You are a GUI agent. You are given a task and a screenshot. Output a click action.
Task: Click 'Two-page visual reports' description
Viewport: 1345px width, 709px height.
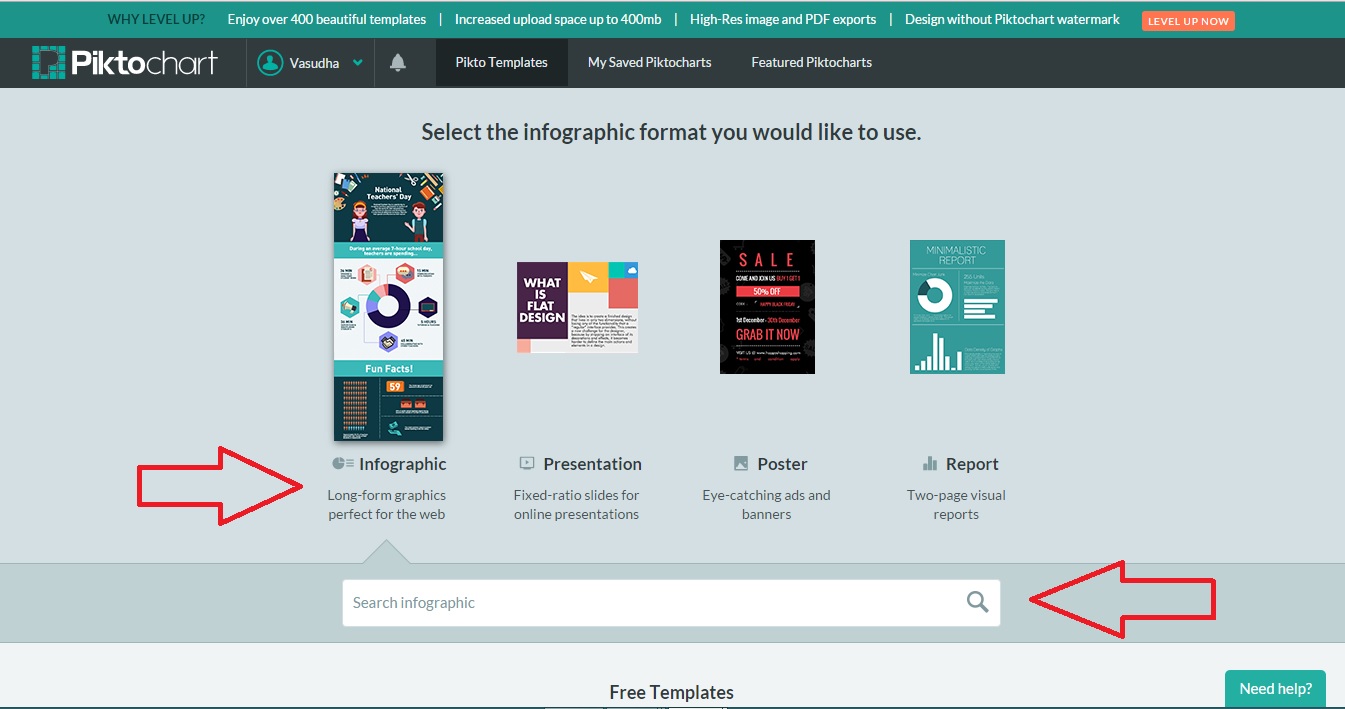point(957,505)
